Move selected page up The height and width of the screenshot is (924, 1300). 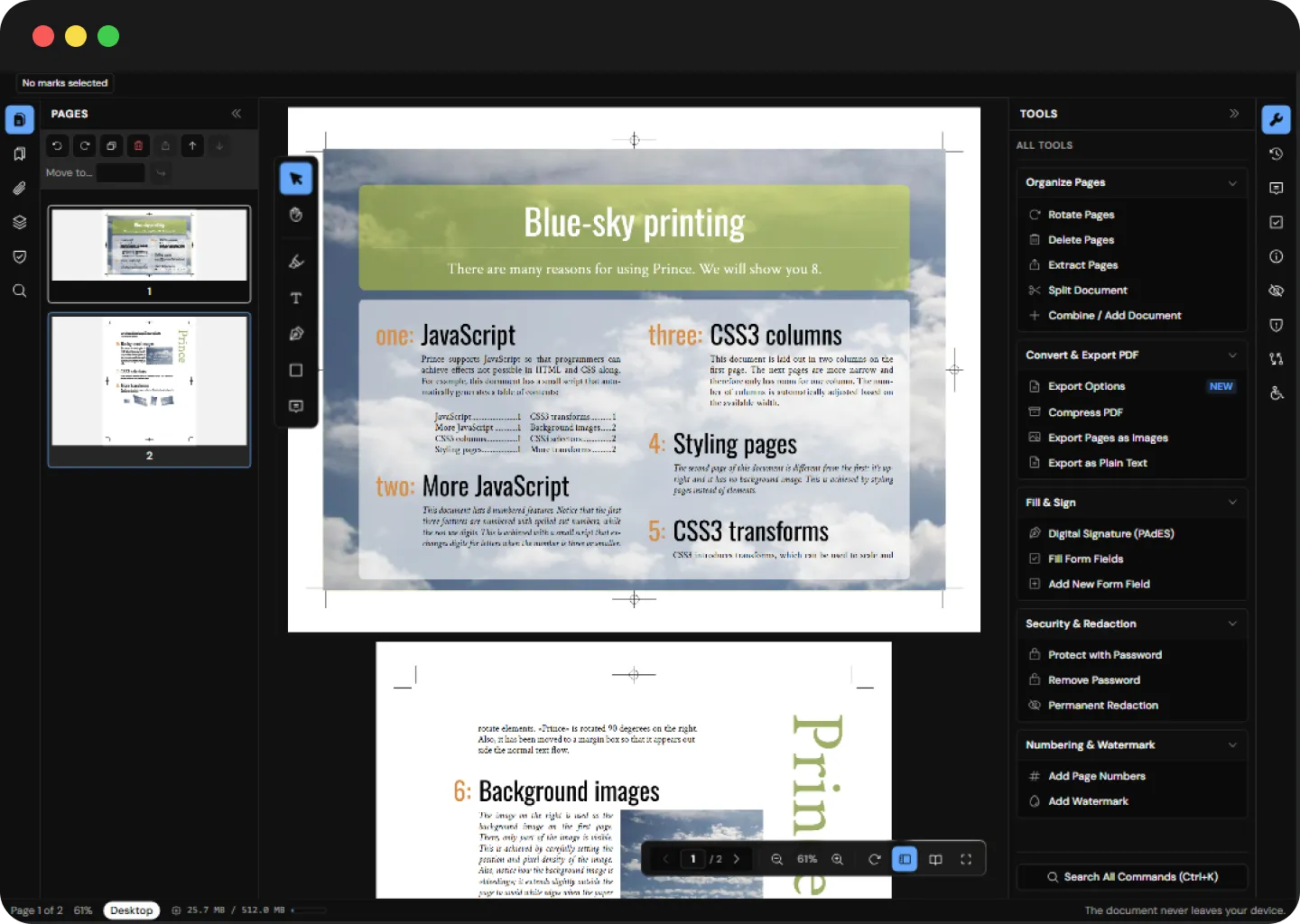[x=192, y=145]
